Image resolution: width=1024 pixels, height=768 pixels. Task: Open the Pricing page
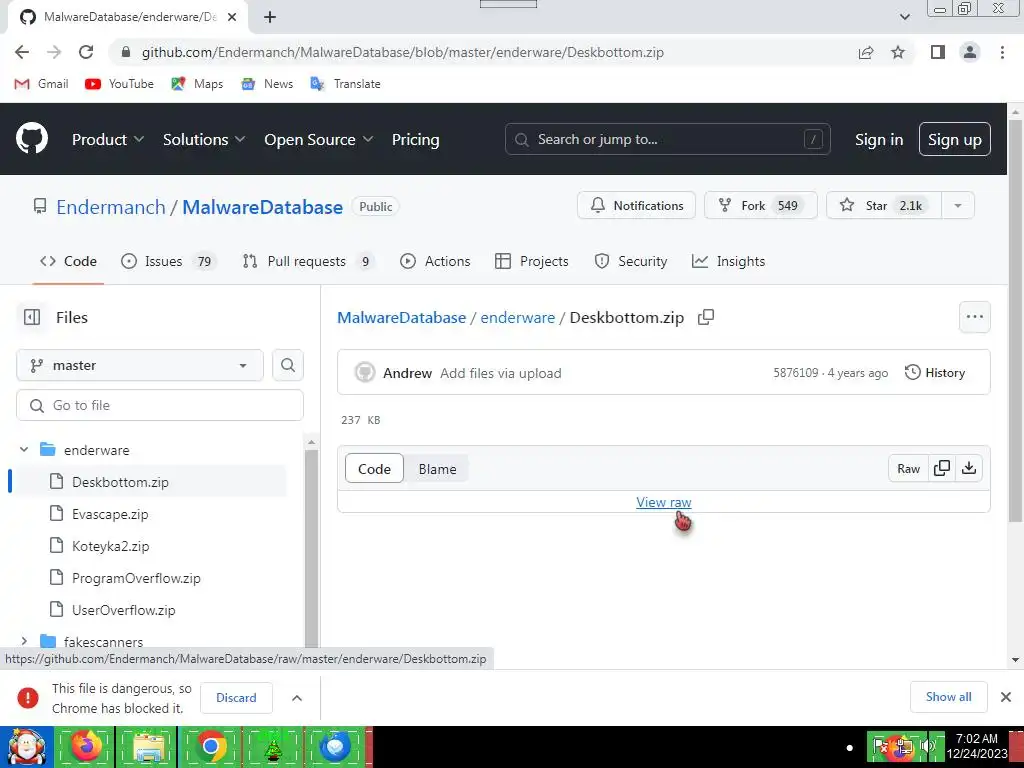[415, 139]
